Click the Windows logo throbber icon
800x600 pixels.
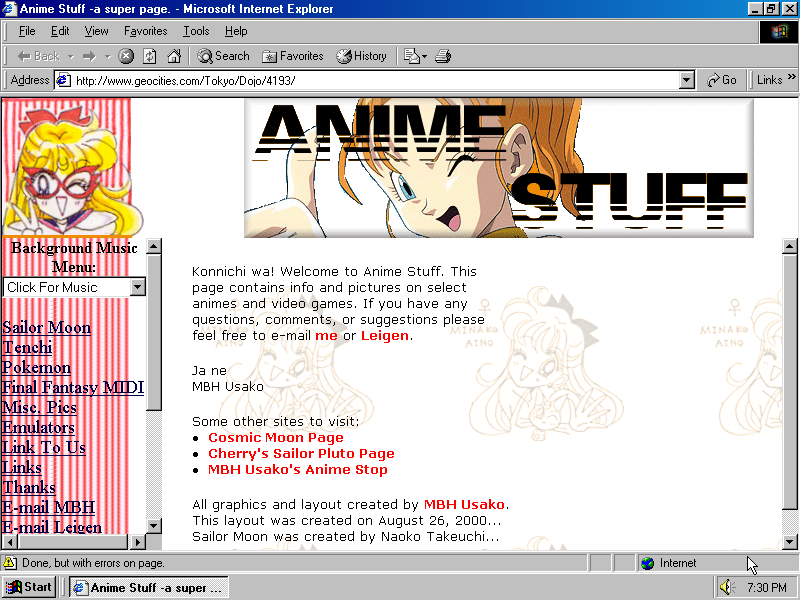coord(779,33)
